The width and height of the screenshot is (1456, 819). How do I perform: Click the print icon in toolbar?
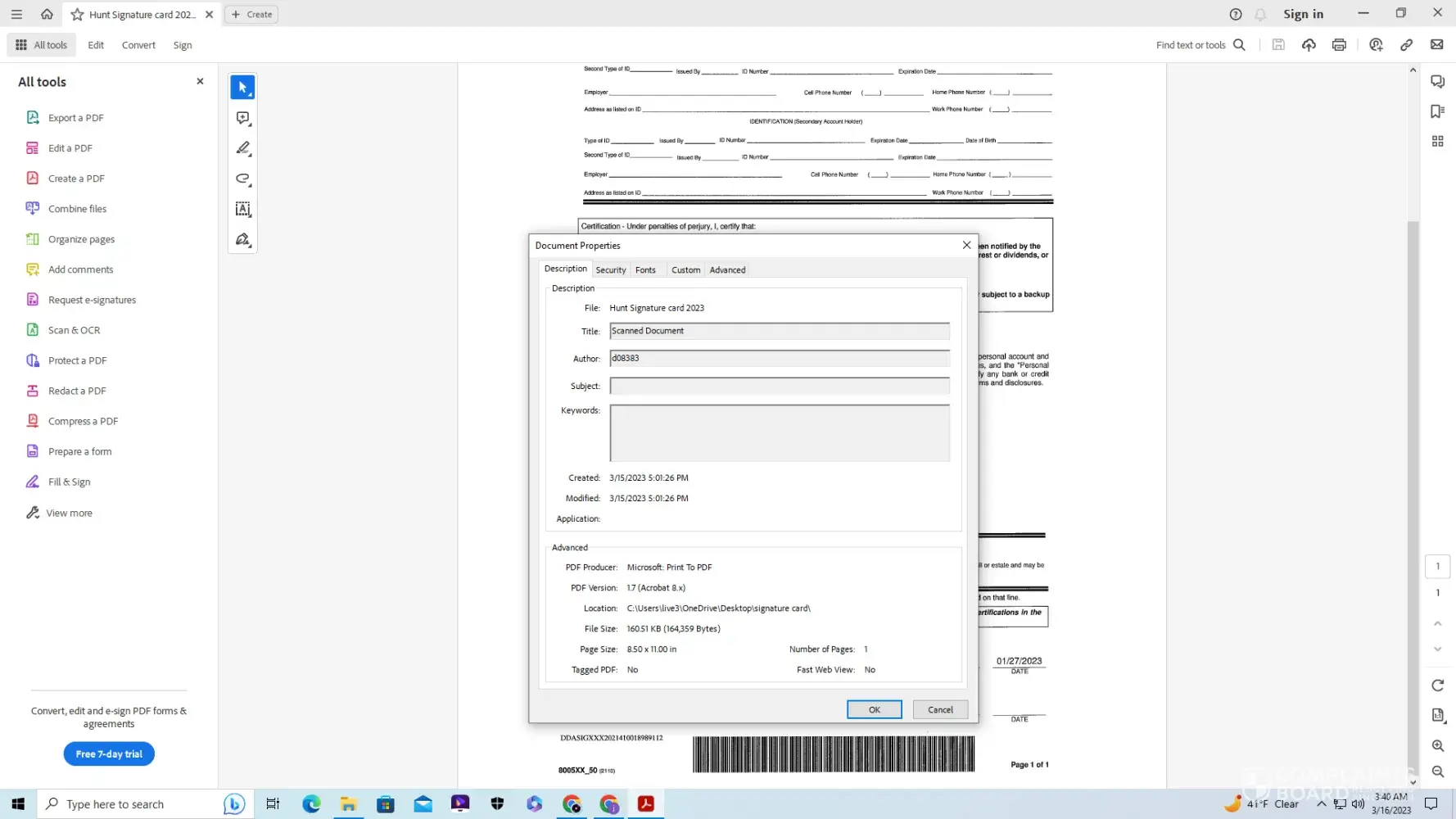click(x=1339, y=45)
